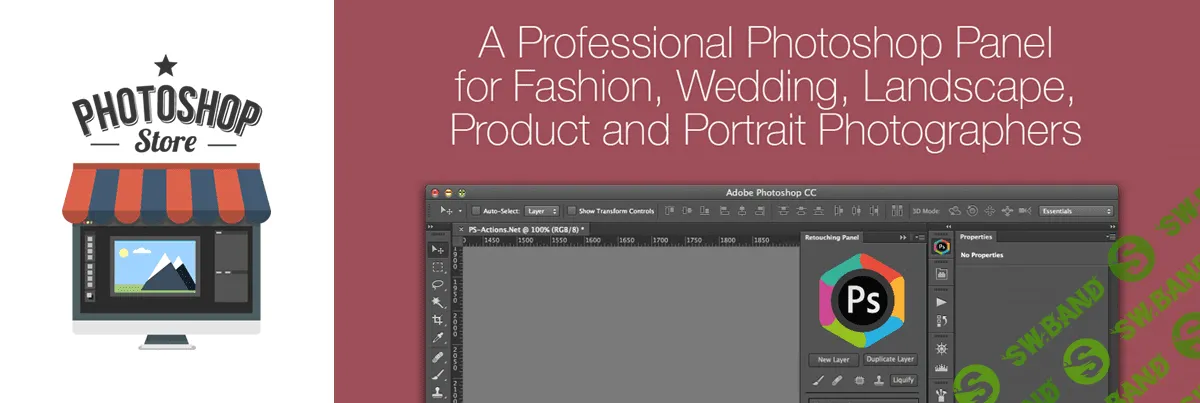Enable the Auto-Select checkbox
This screenshot has width=1200, height=403.
476,211
